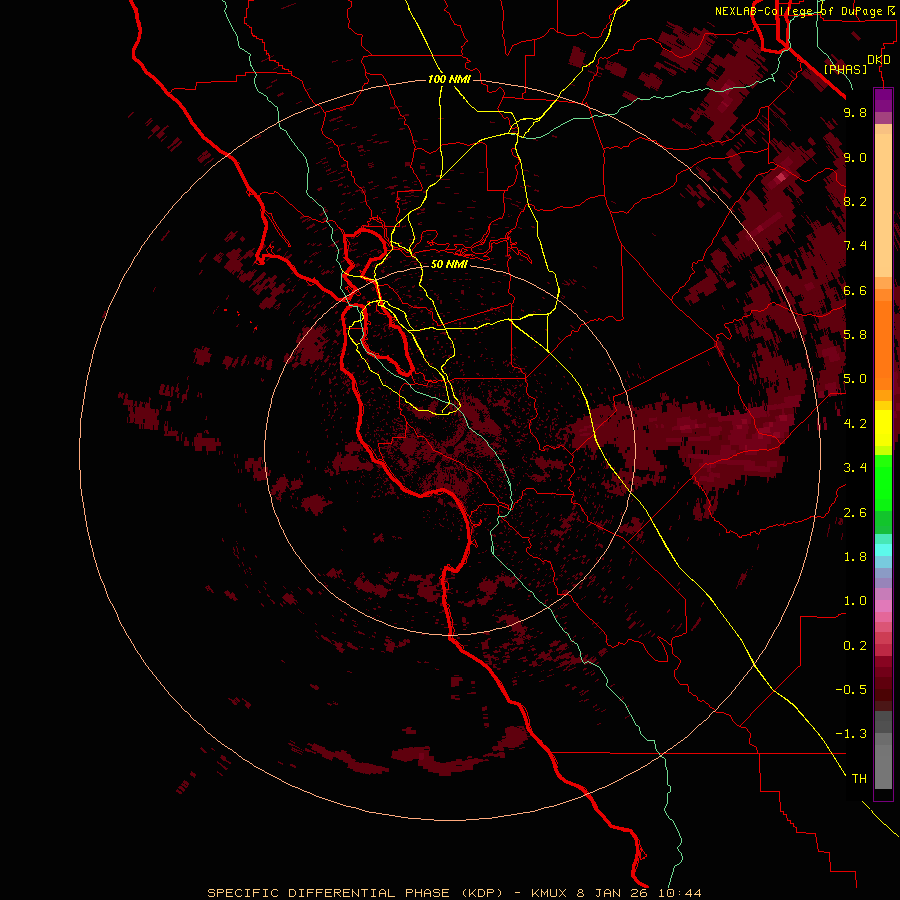
Task: Click the 6.6 scale value
Action: (855, 290)
